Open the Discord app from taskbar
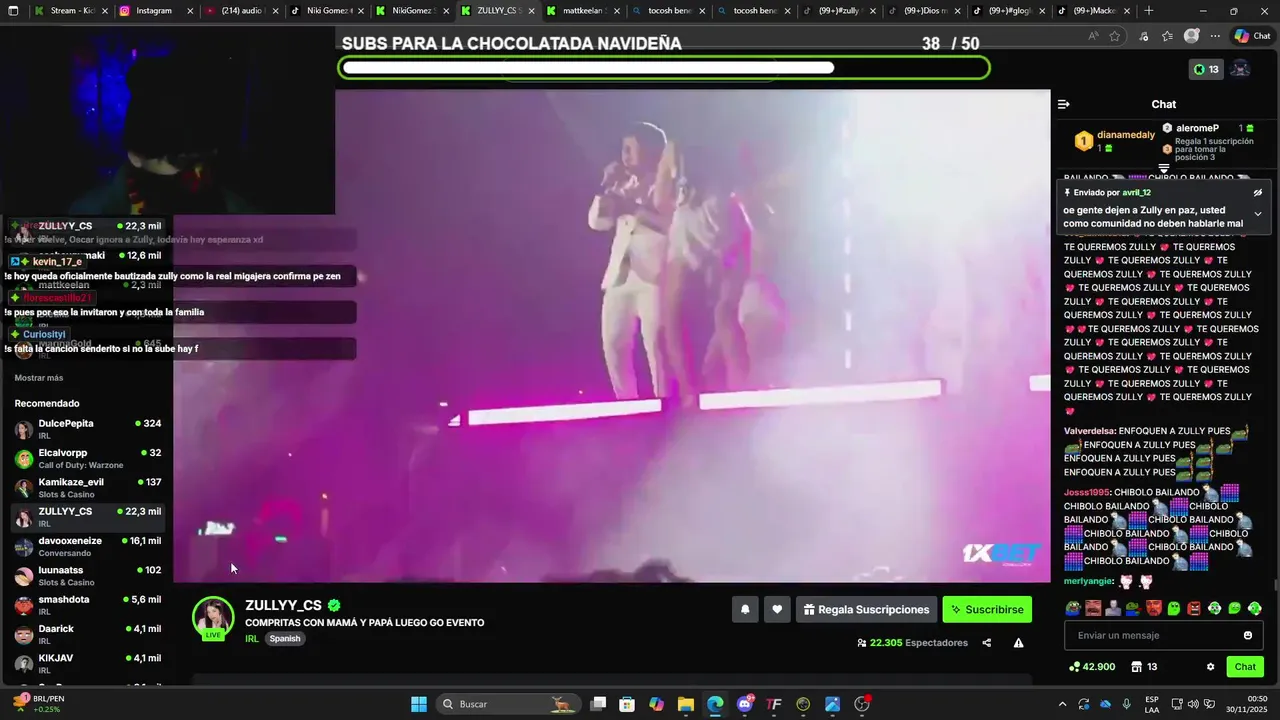The image size is (1280, 720). (745, 704)
